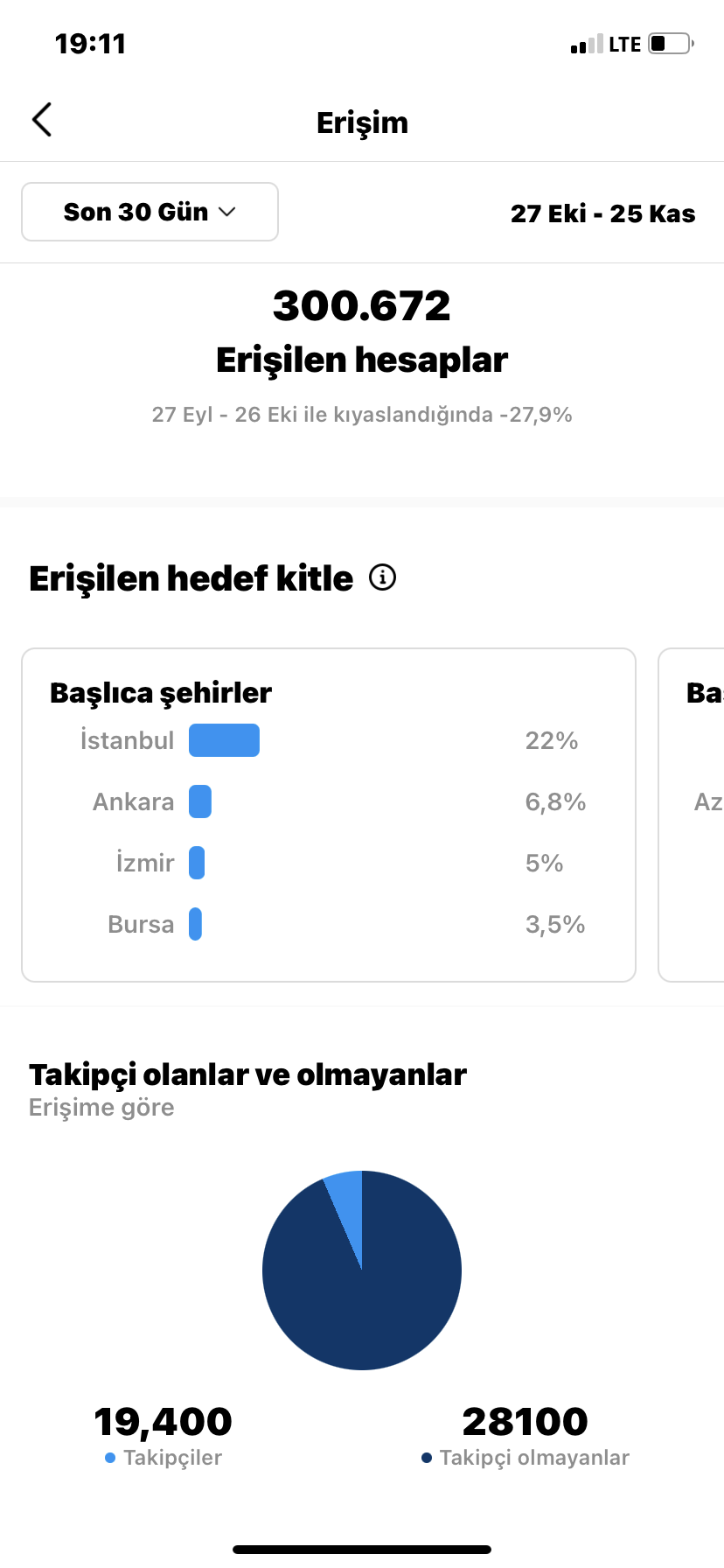
Task: Open info icon beside Erişilen hedef kitle
Action: point(382,577)
